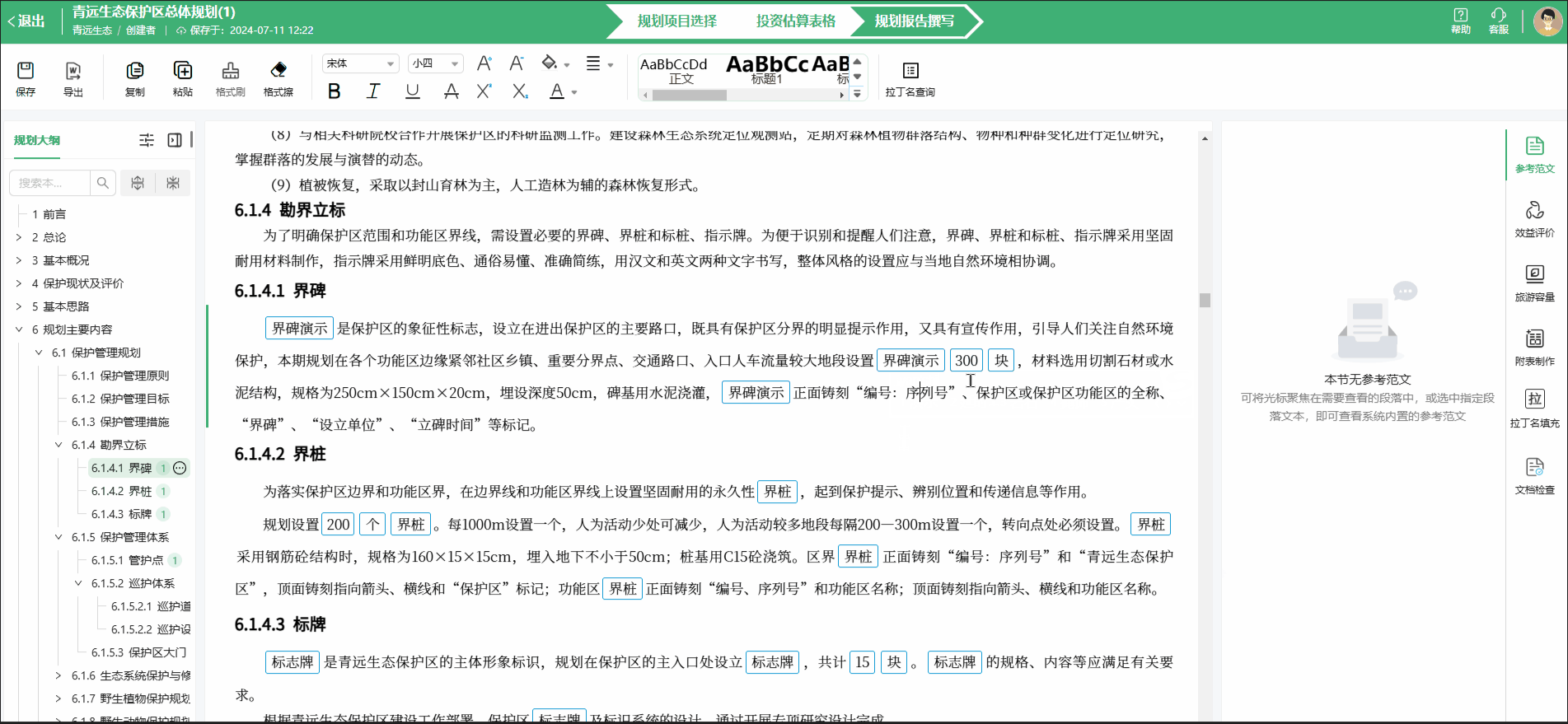Click the 300 quantity field in 界碑 paragraph
The height and width of the screenshot is (724, 1568).
(967, 361)
